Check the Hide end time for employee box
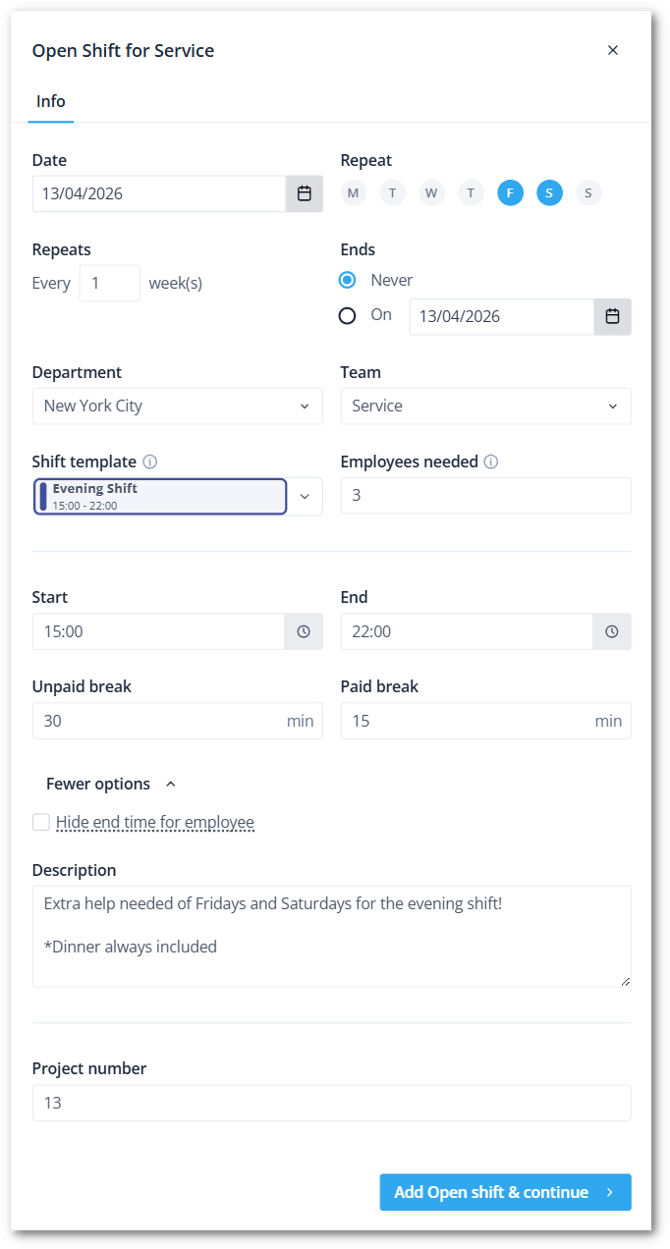The height and width of the screenshot is (1249, 670). point(40,821)
